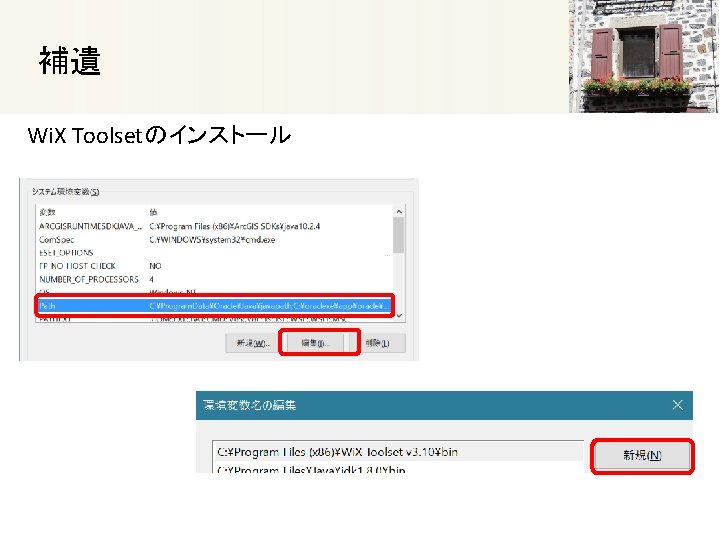
Task: Select the ARCGISRUNTIMESDKJAVA variable row
Action: 214,226
